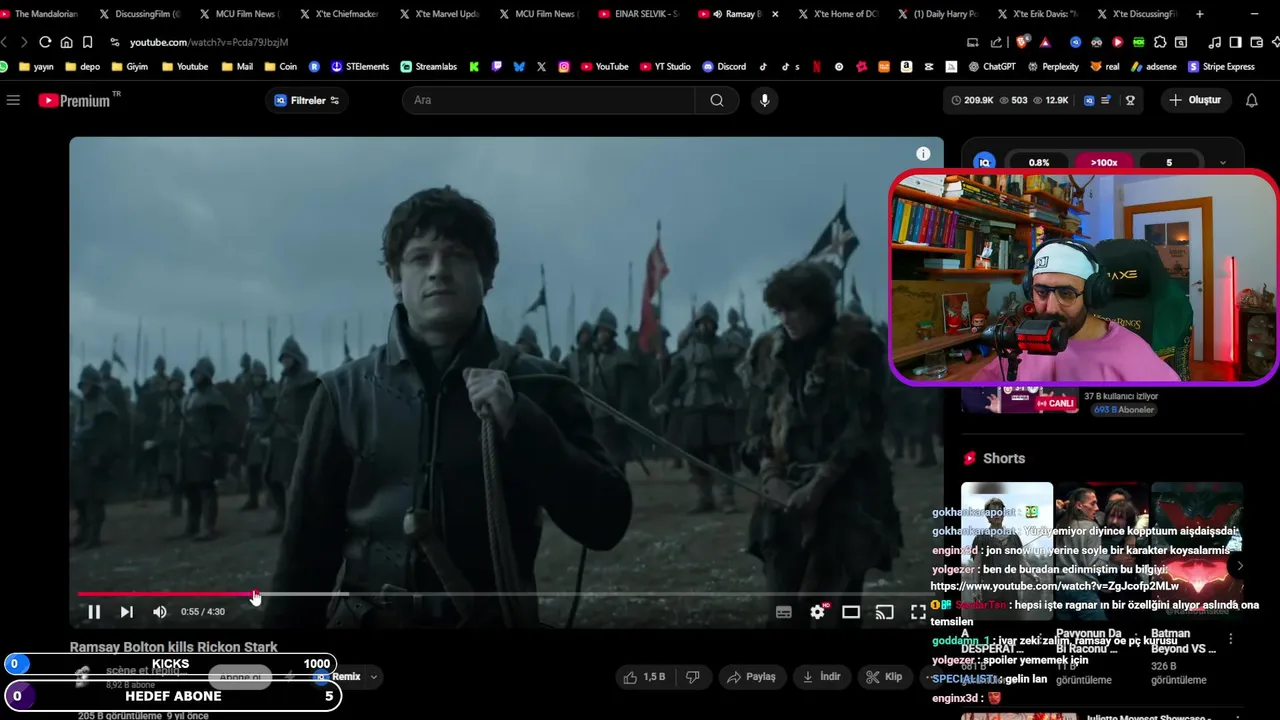Bookmark this page icon
This screenshot has height=720, width=1280.
click(x=88, y=42)
